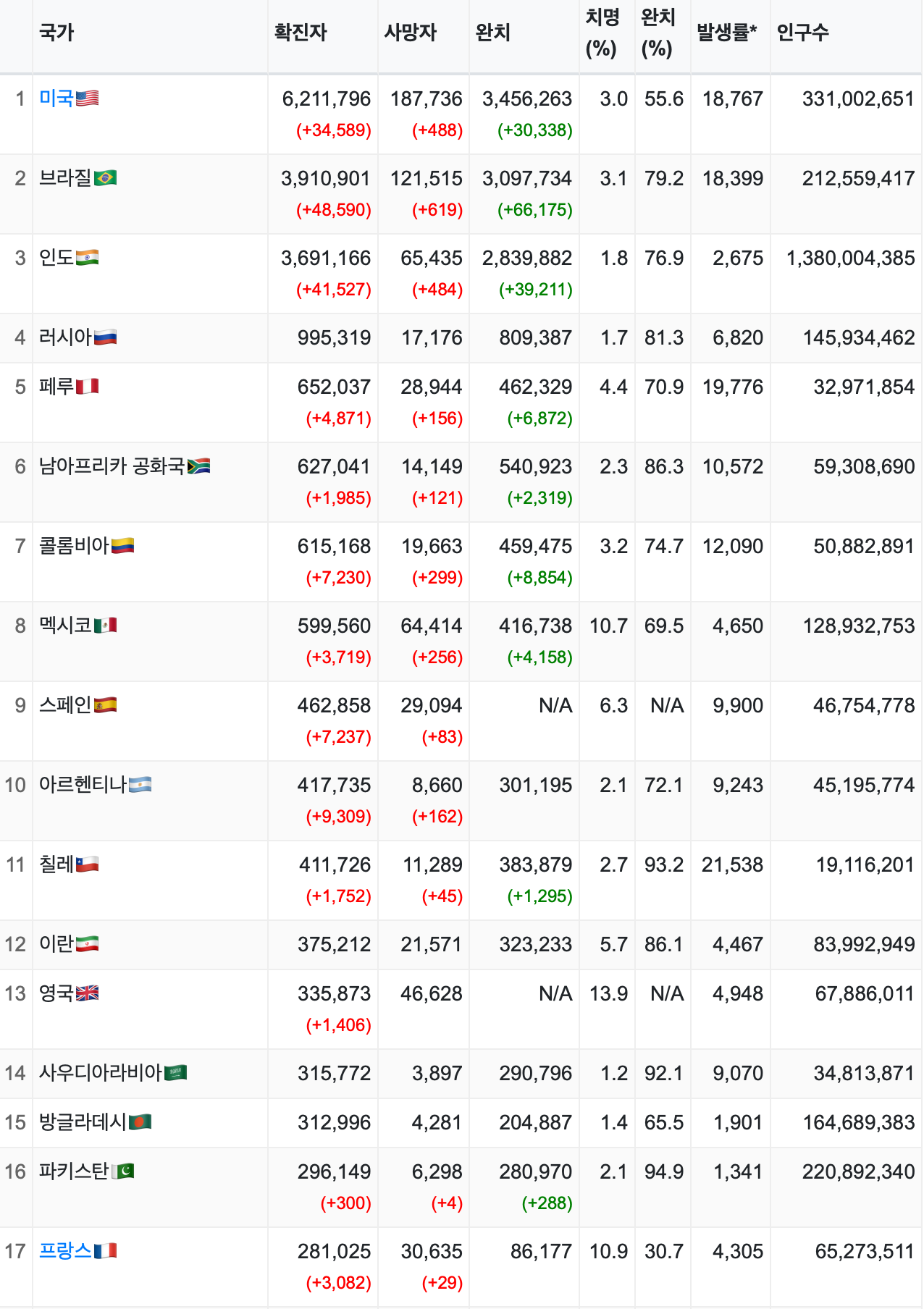
Task: Open the 프랑스 country link
Action: (x=65, y=1250)
